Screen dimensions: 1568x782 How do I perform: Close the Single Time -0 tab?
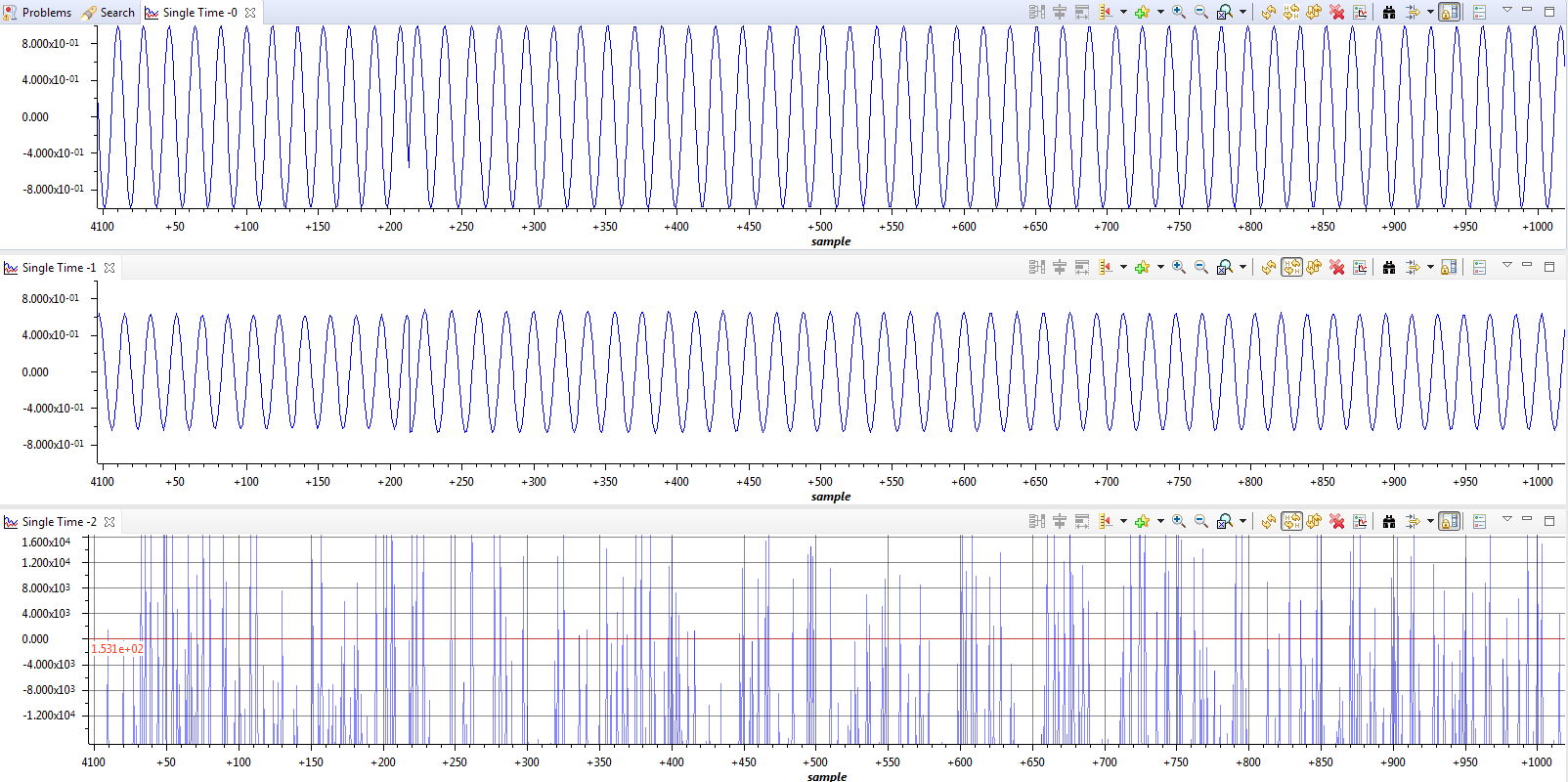(x=250, y=13)
